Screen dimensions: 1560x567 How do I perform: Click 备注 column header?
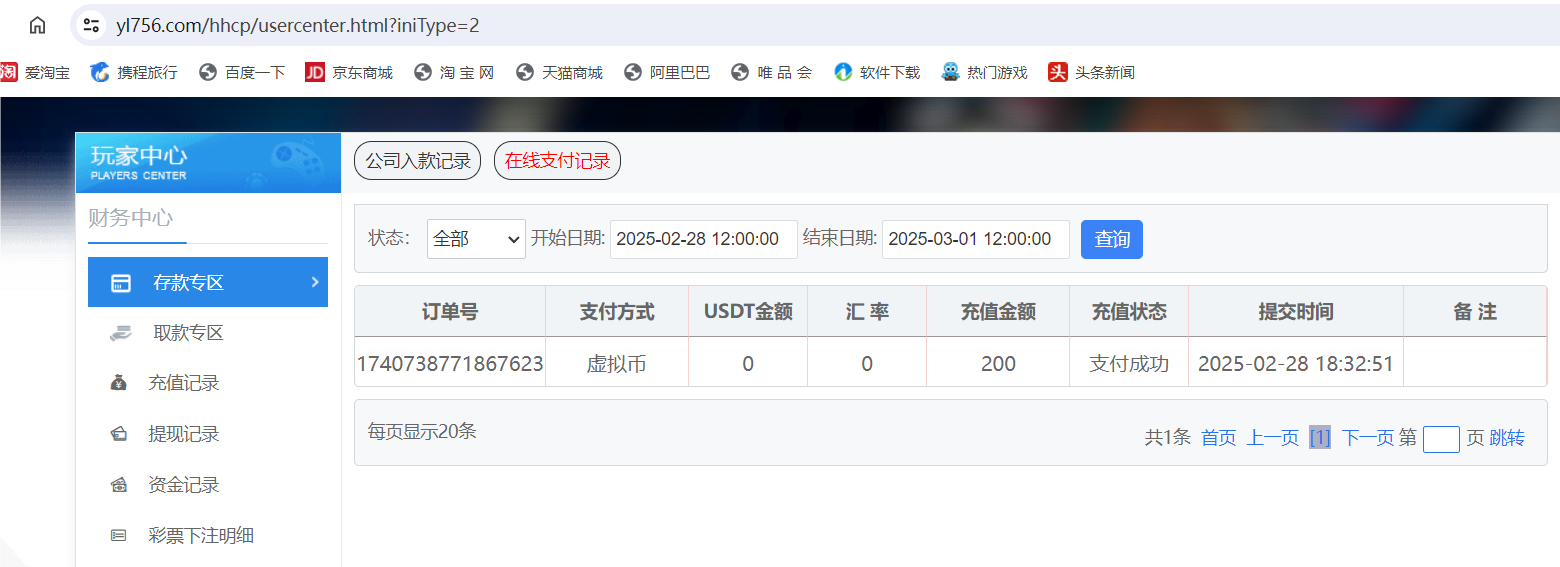point(1475,311)
